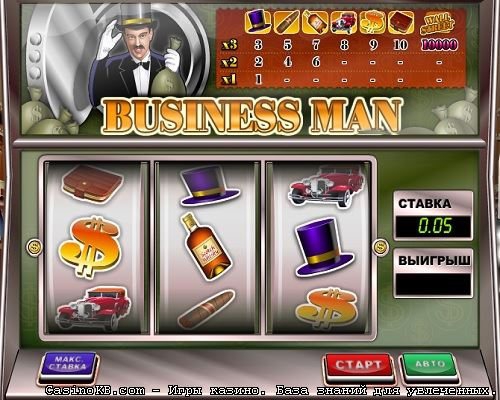Click the purple top hat paytable icon
The image size is (500, 400).
point(258,21)
